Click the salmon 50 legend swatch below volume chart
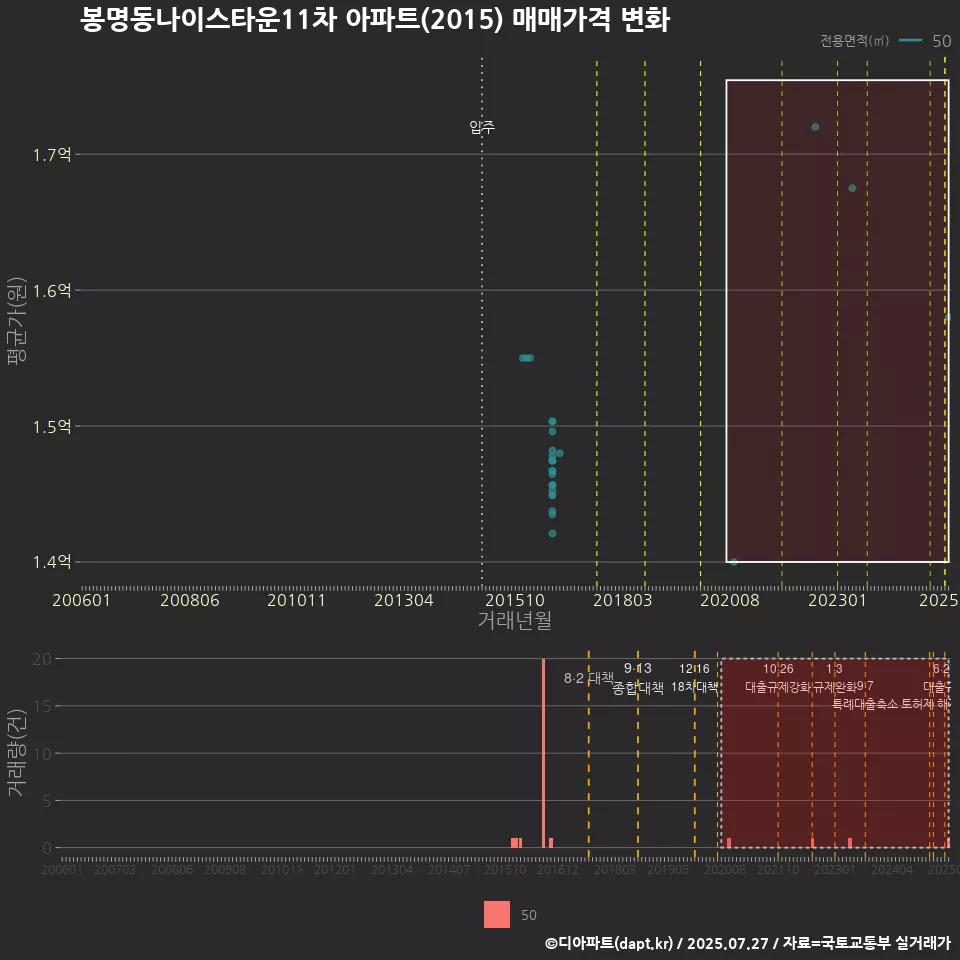The height and width of the screenshot is (960, 960). click(497, 914)
